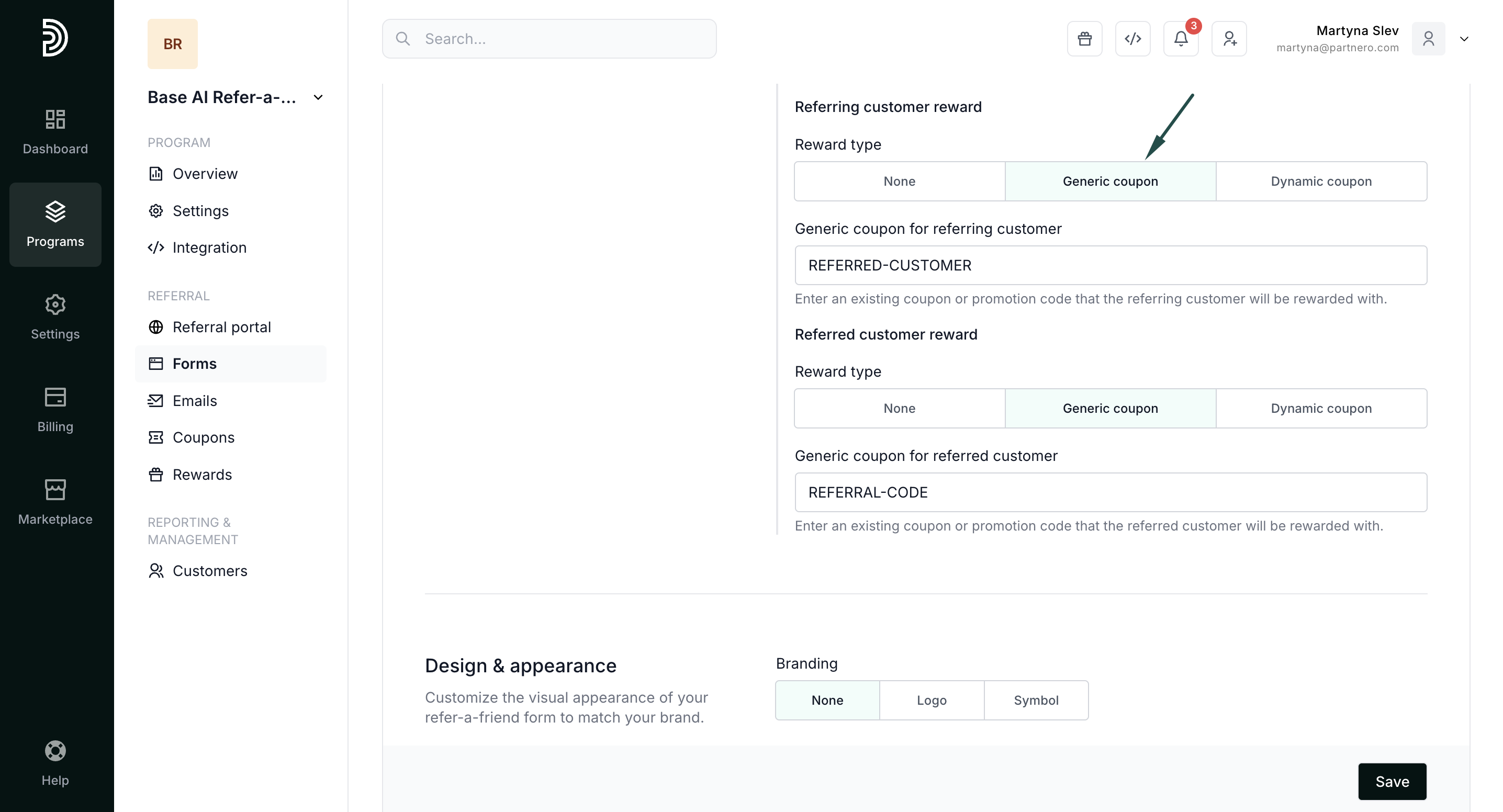
Task: Open the gift rewards icon in the header
Action: 1085,39
